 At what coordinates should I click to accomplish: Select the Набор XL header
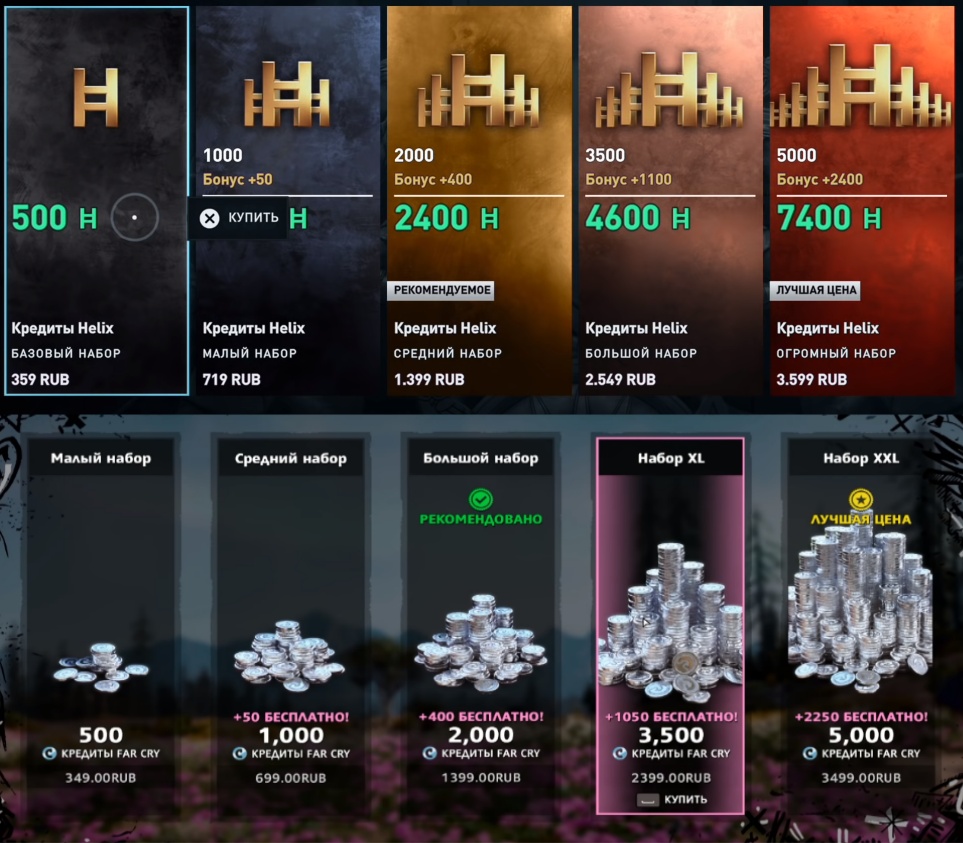[671, 458]
